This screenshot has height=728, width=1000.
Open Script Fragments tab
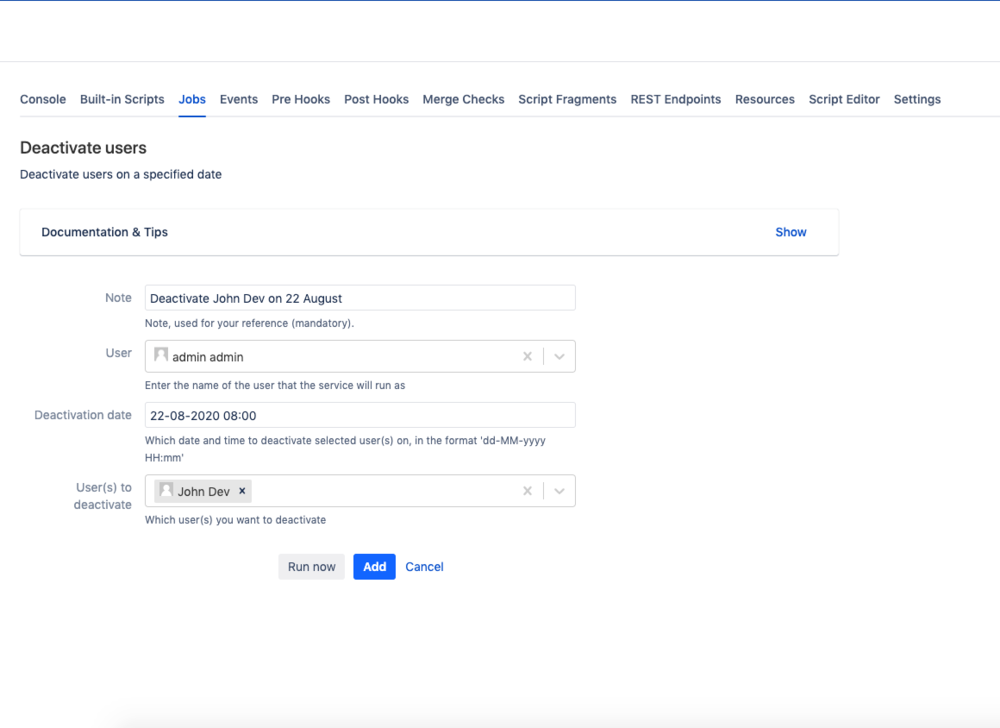click(x=567, y=99)
